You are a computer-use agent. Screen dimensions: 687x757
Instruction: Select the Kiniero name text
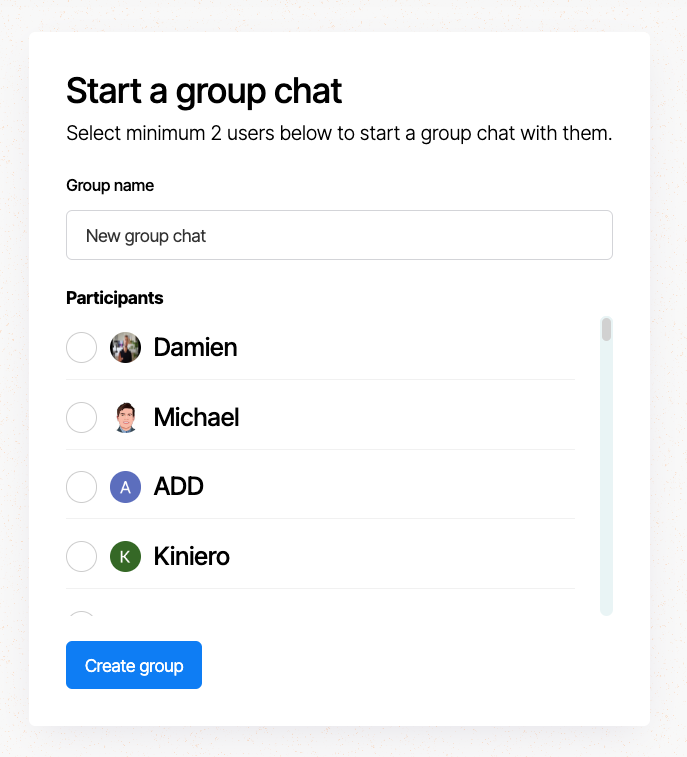191,556
